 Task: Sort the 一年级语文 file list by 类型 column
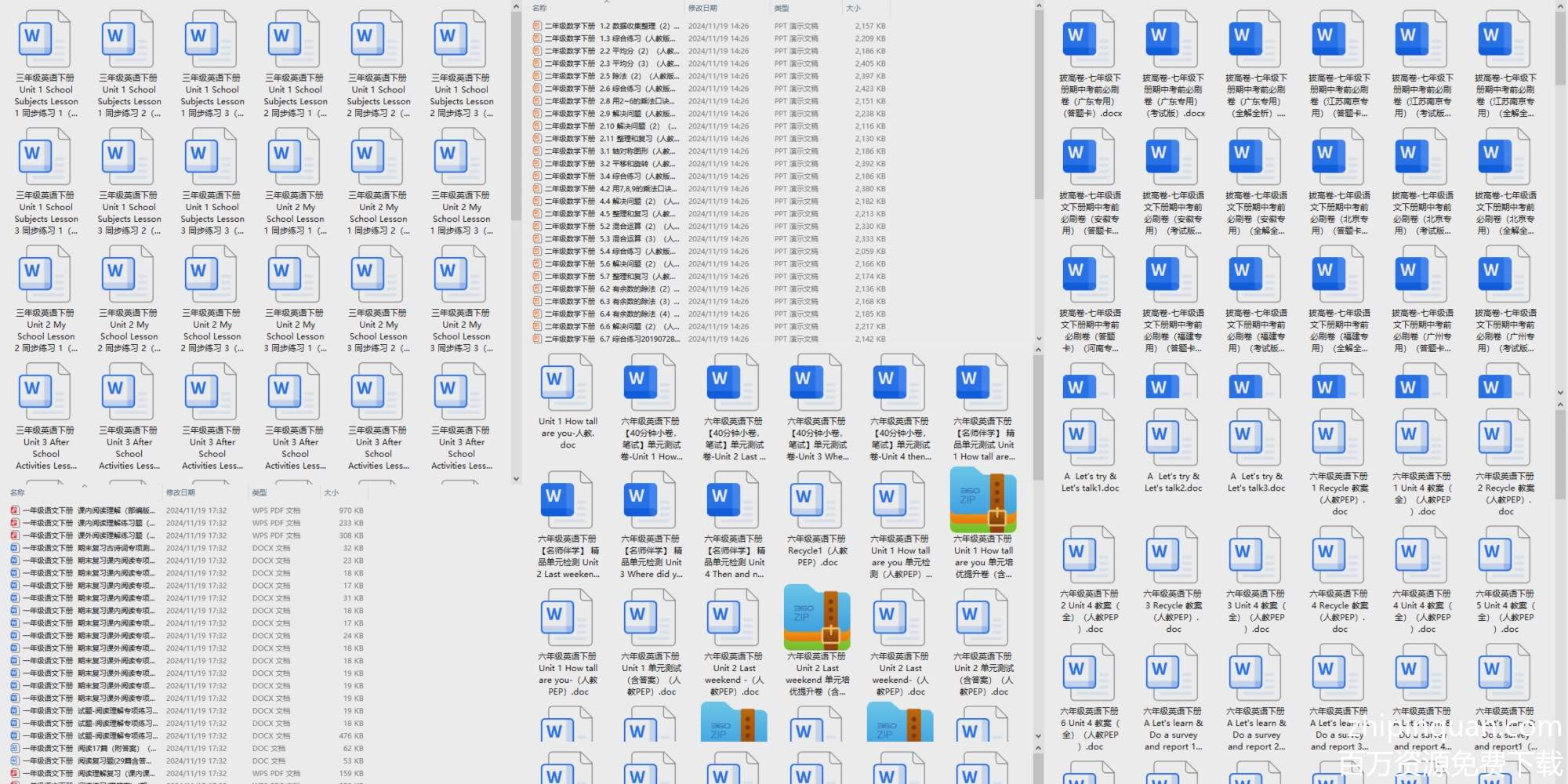pos(260,492)
